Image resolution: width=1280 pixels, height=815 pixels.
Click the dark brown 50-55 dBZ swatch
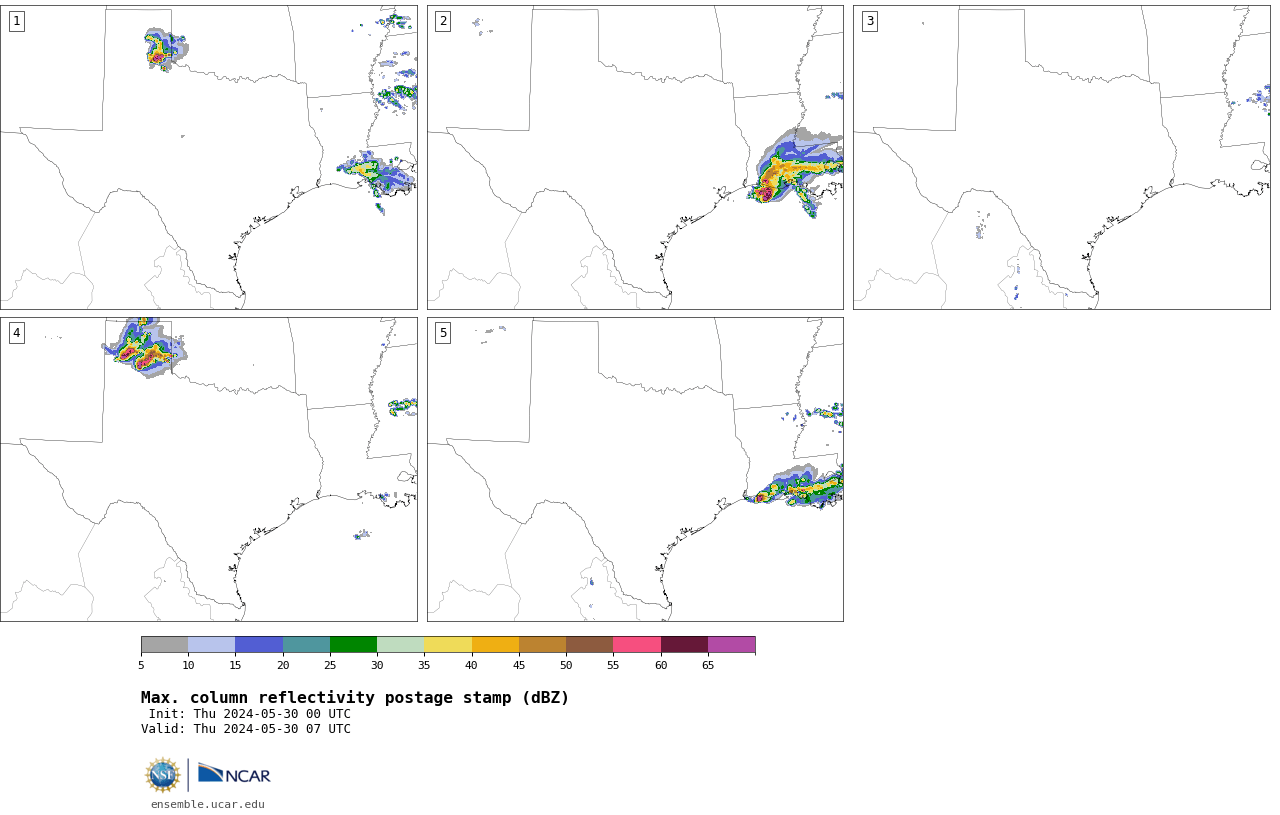(590, 644)
